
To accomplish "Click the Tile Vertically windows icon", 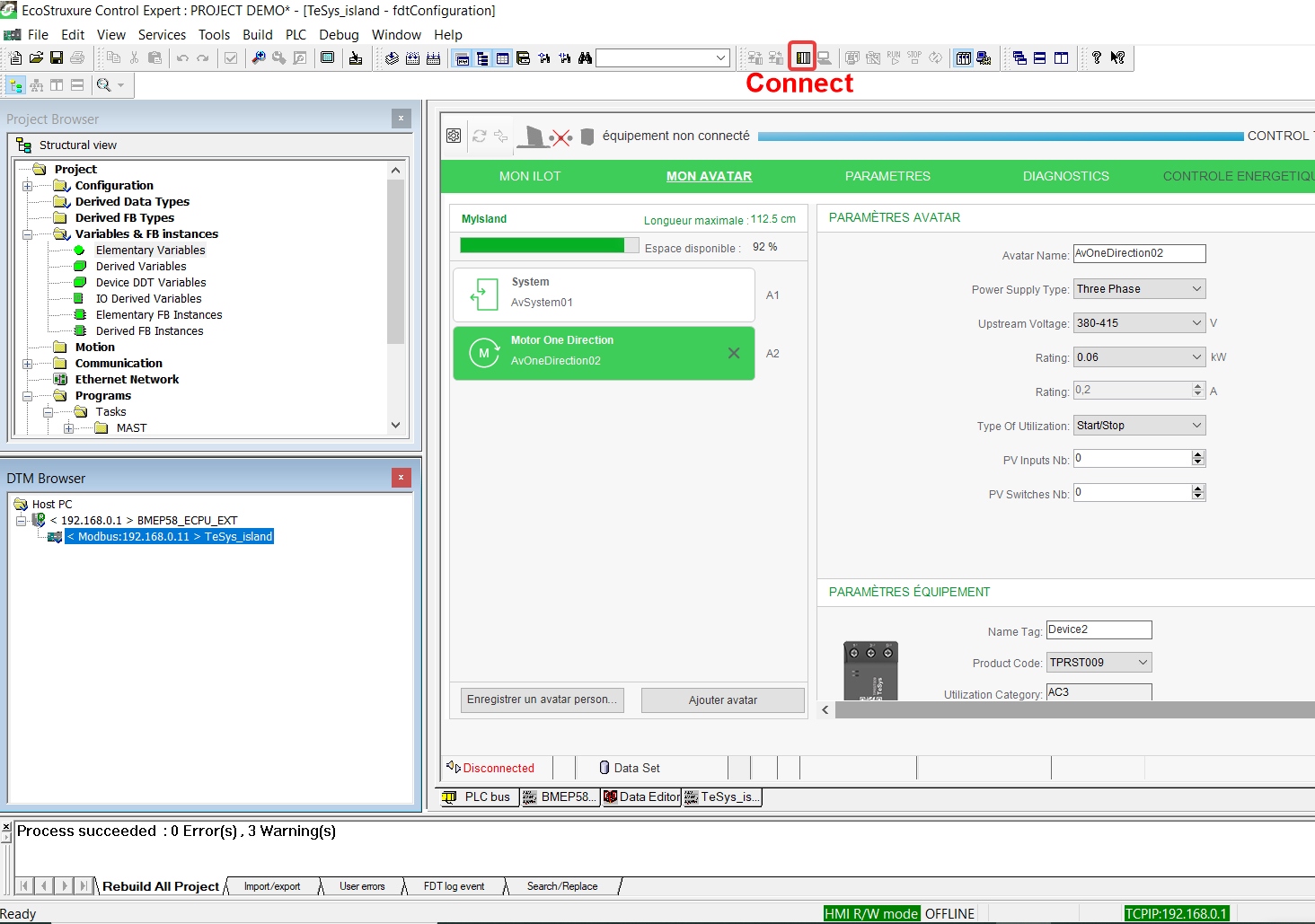I will click(1062, 57).
